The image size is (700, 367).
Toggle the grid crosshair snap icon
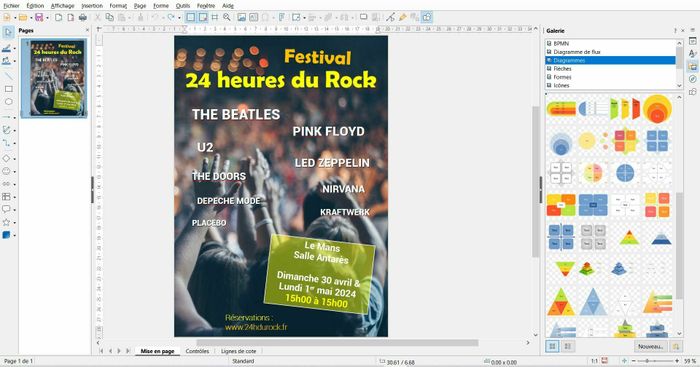(215, 17)
